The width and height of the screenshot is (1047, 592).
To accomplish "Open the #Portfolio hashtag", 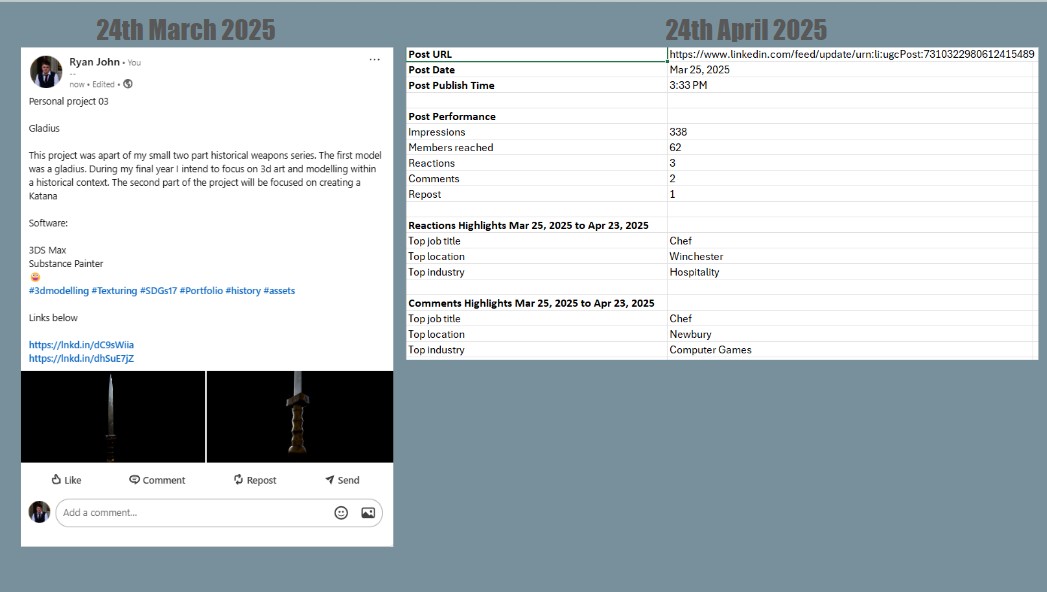I will coord(201,290).
